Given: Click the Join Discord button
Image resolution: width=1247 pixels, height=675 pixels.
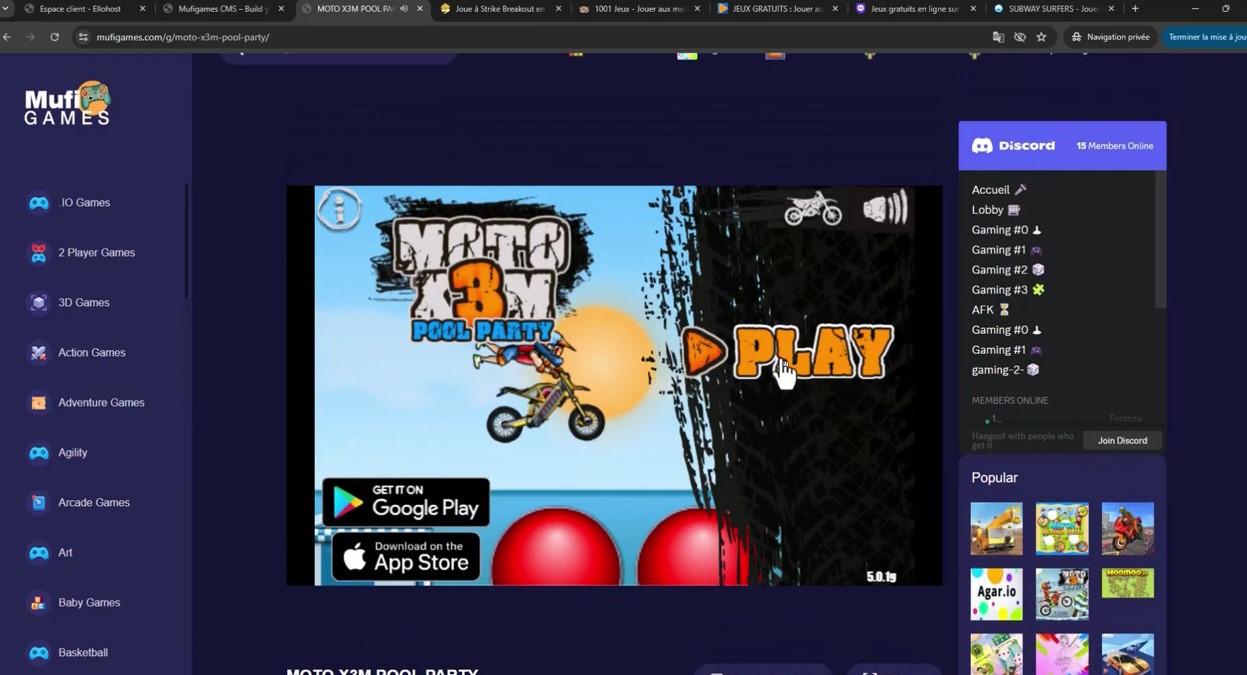Looking at the screenshot, I should (x=1122, y=440).
